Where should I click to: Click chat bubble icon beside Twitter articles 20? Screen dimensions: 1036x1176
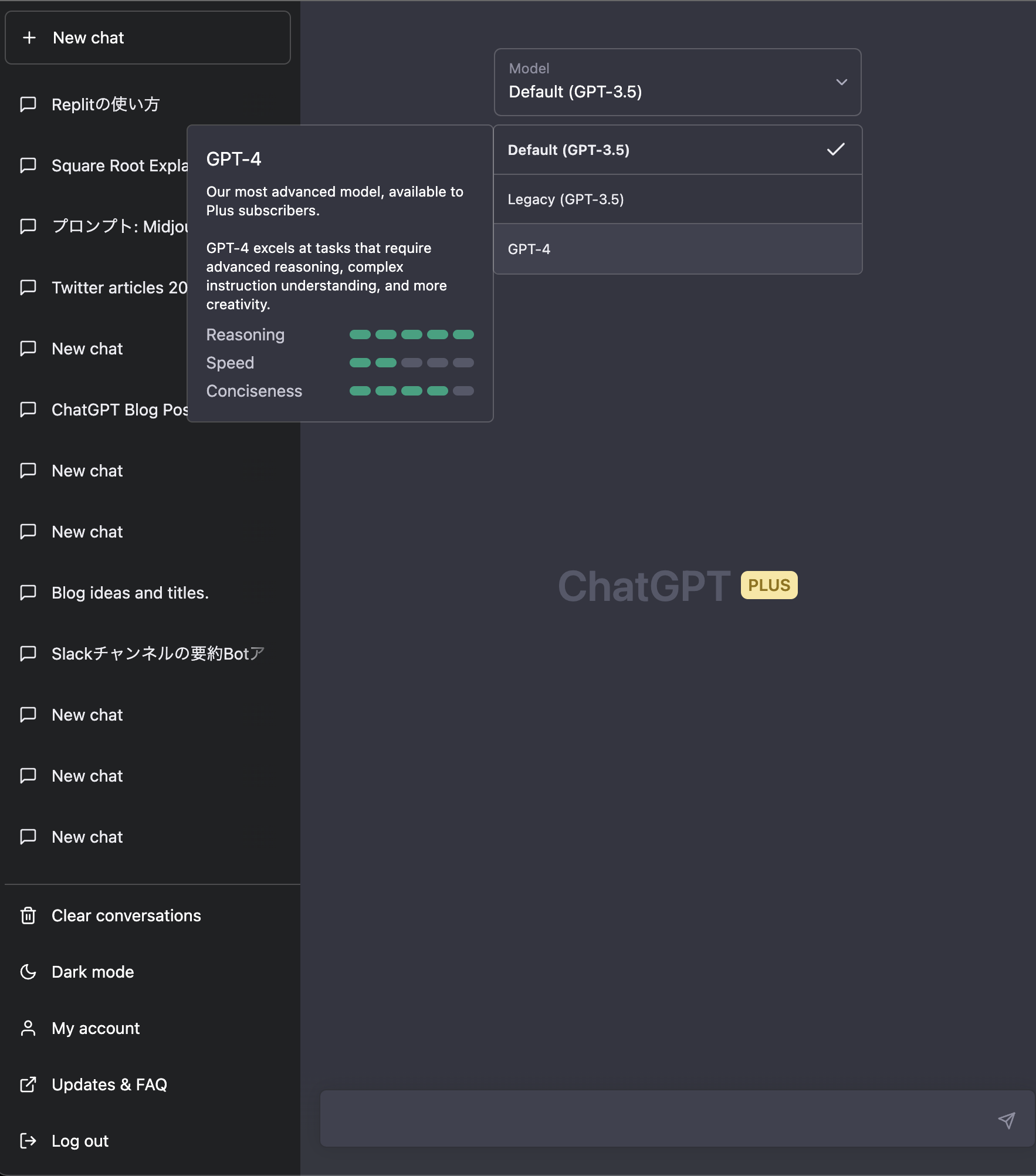[x=28, y=288]
